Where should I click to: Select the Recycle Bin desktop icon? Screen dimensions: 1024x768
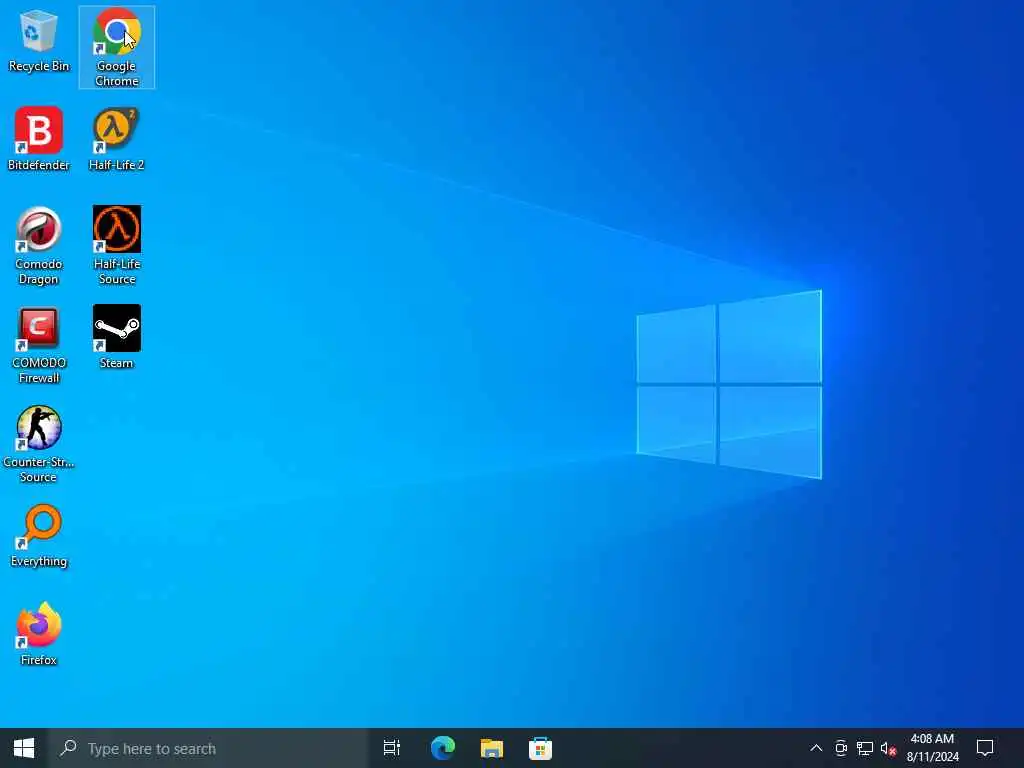coord(39,42)
